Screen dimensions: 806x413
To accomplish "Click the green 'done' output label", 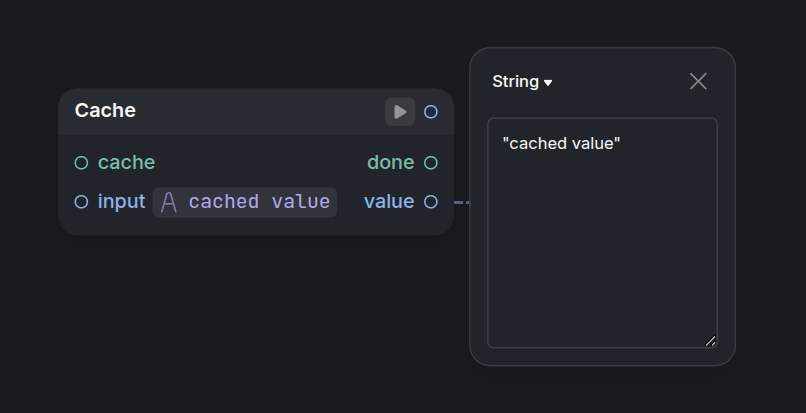I will [x=391, y=163].
